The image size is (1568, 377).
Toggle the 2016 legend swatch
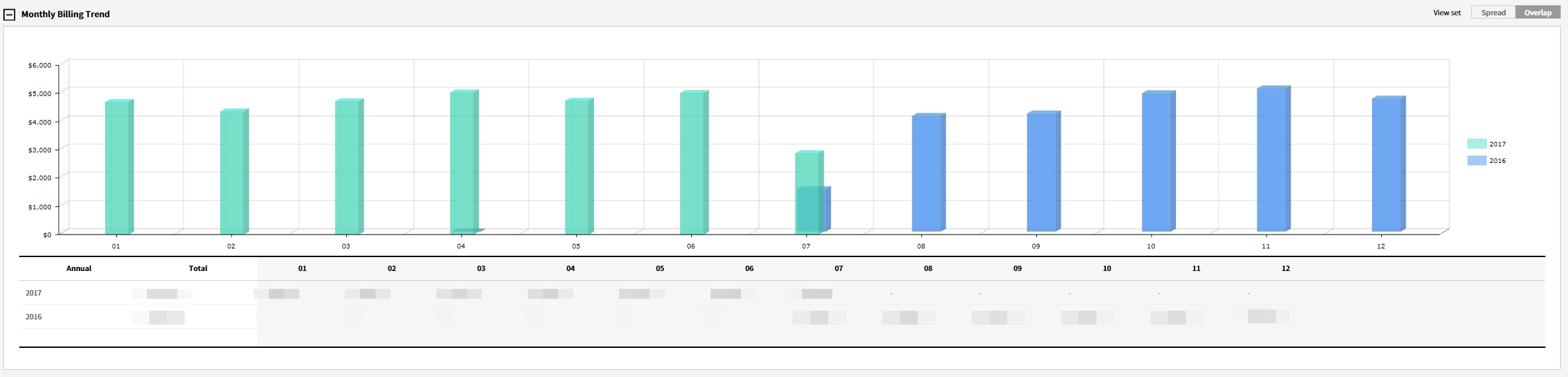(x=1477, y=160)
